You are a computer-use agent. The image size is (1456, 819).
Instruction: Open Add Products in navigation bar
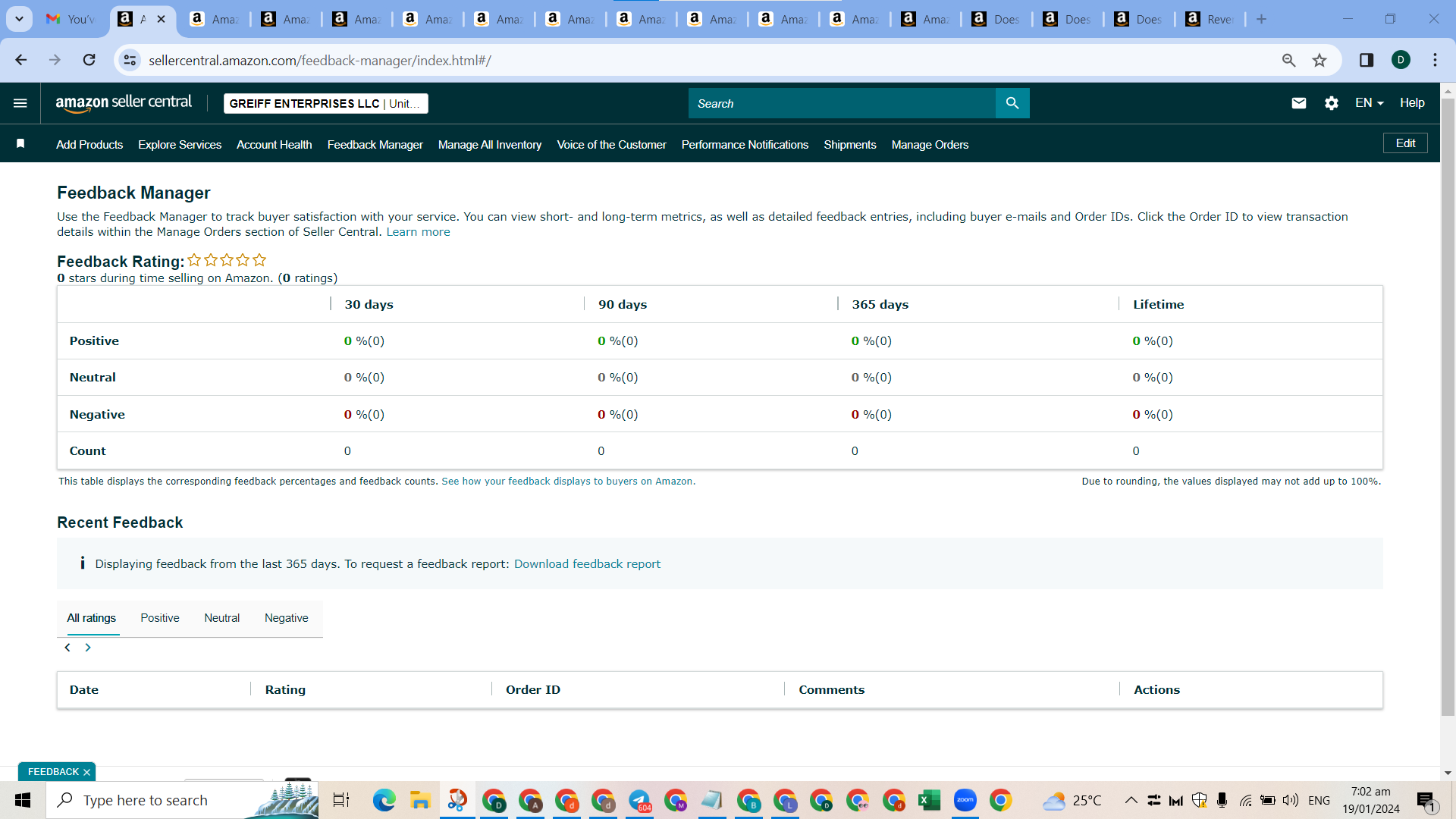(x=89, y=144)
